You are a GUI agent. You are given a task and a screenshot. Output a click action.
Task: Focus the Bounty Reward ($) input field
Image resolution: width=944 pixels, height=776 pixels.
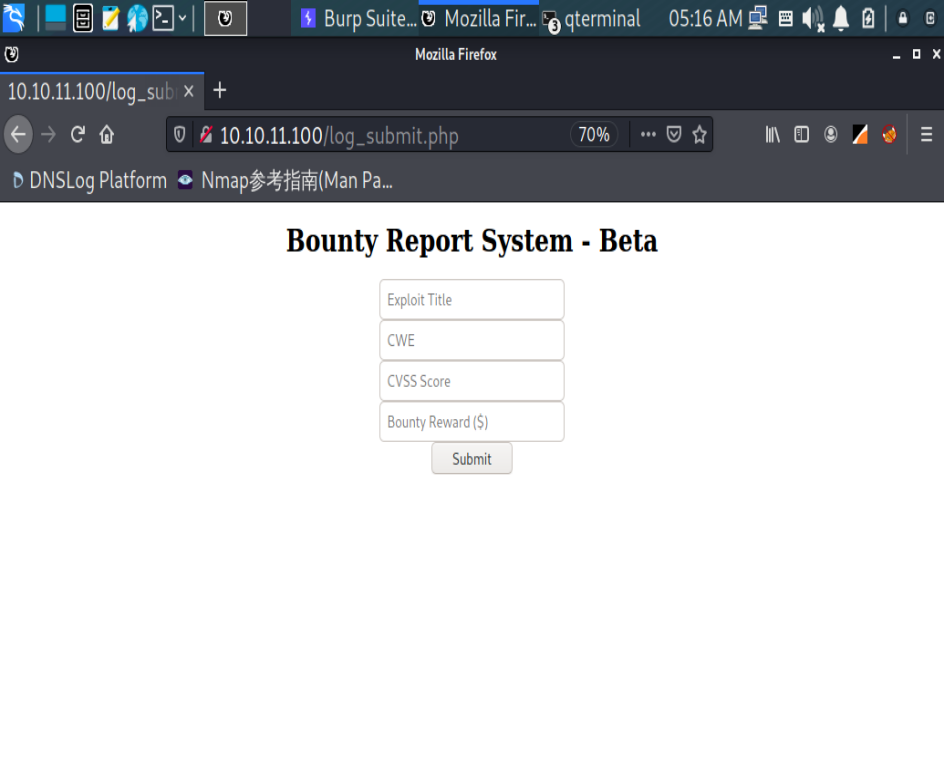[x=472, y=421]
